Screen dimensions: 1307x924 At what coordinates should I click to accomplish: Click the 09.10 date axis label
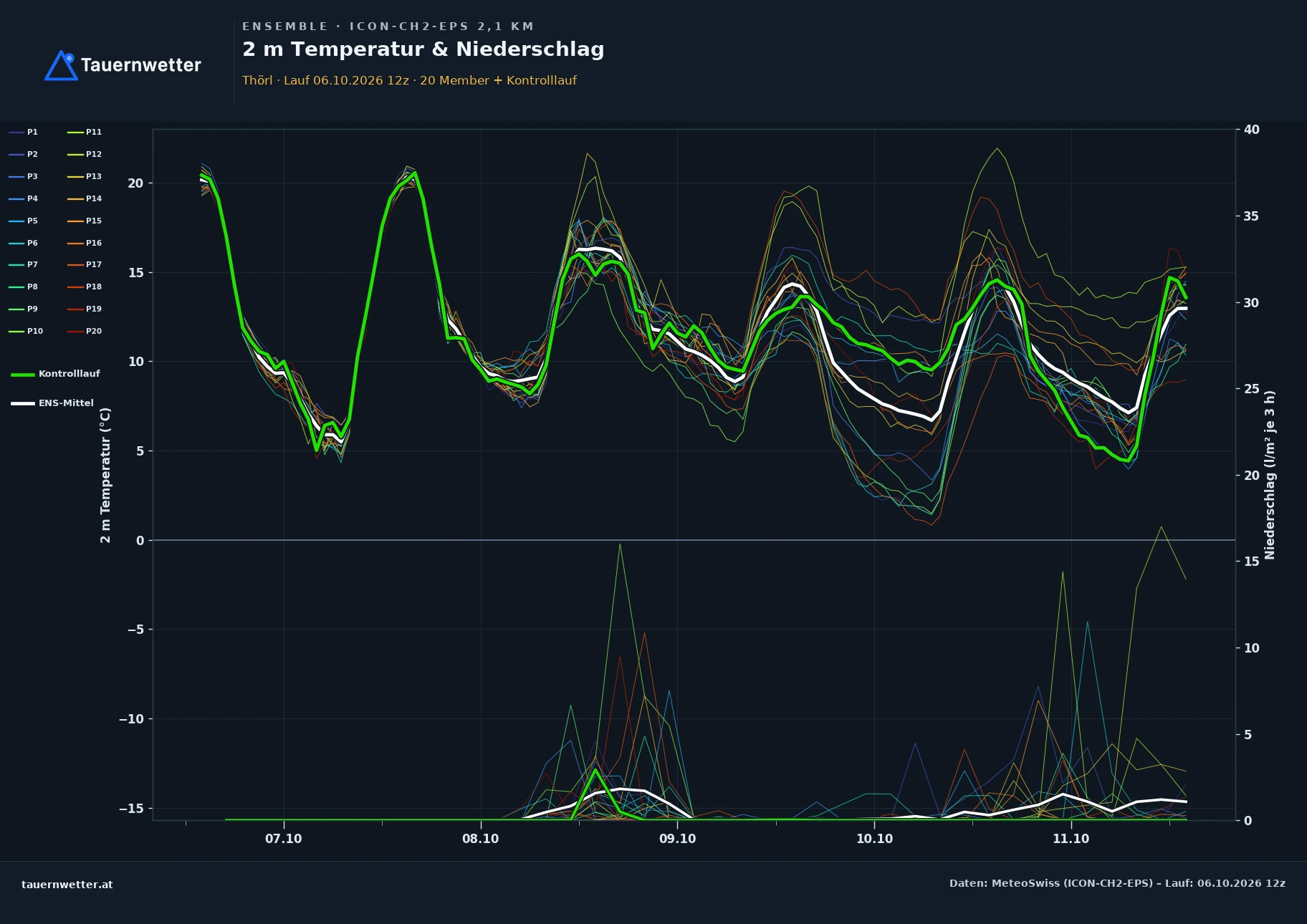[x=677, y=839]
